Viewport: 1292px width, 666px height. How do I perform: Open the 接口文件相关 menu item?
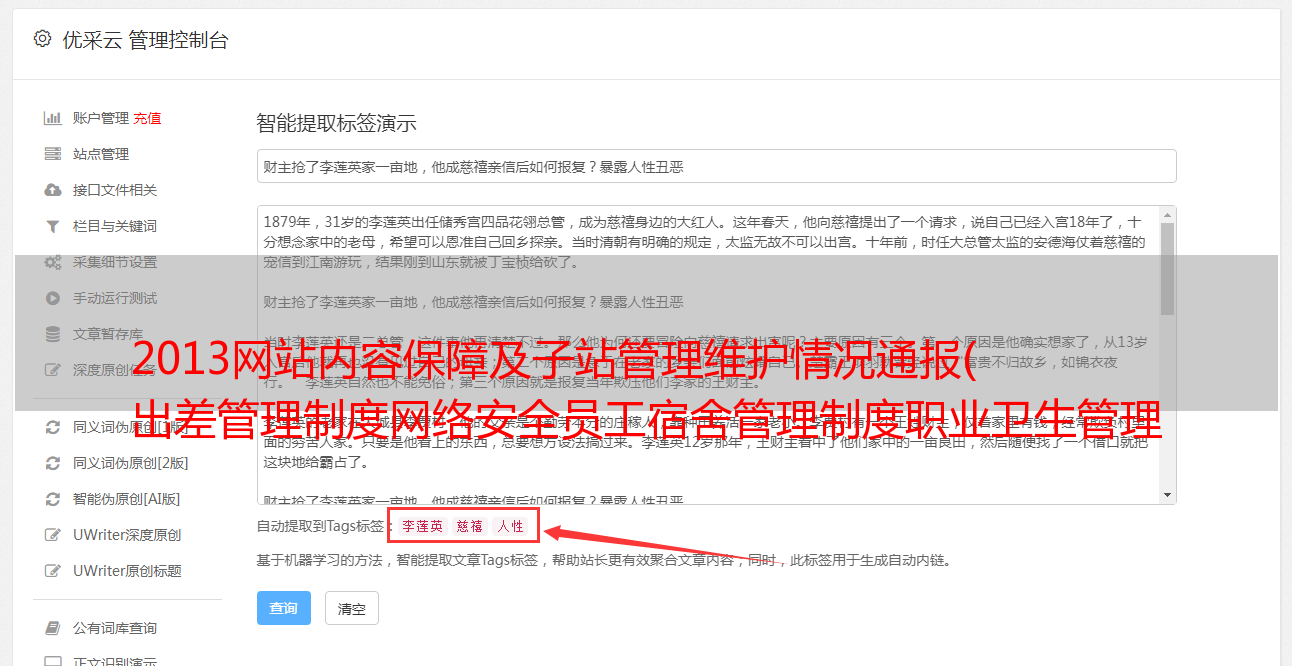[115, 190]
